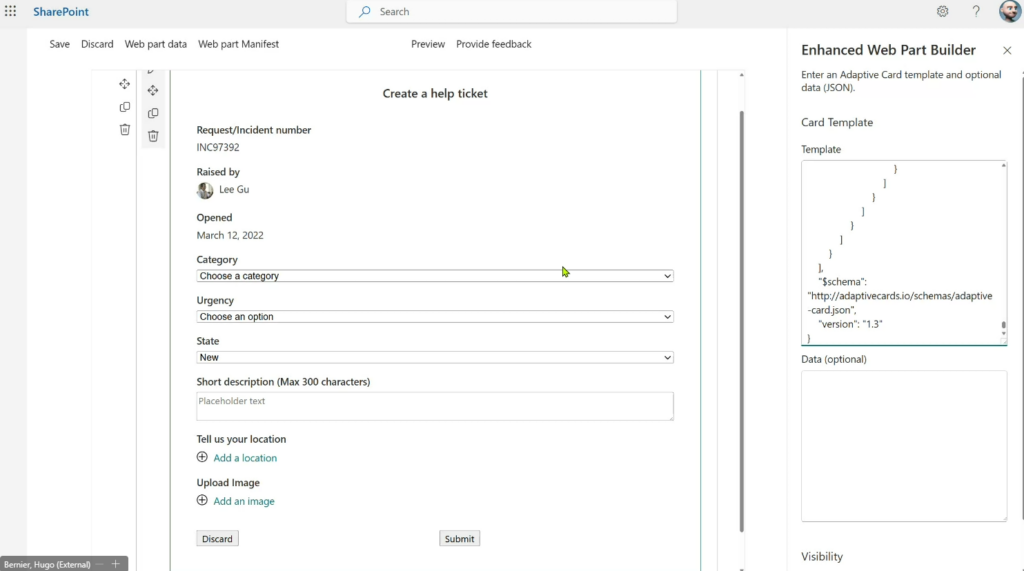1024x571 pixels.
Task: Delete the section using outer trash icon
Action: tap(125, 129)
